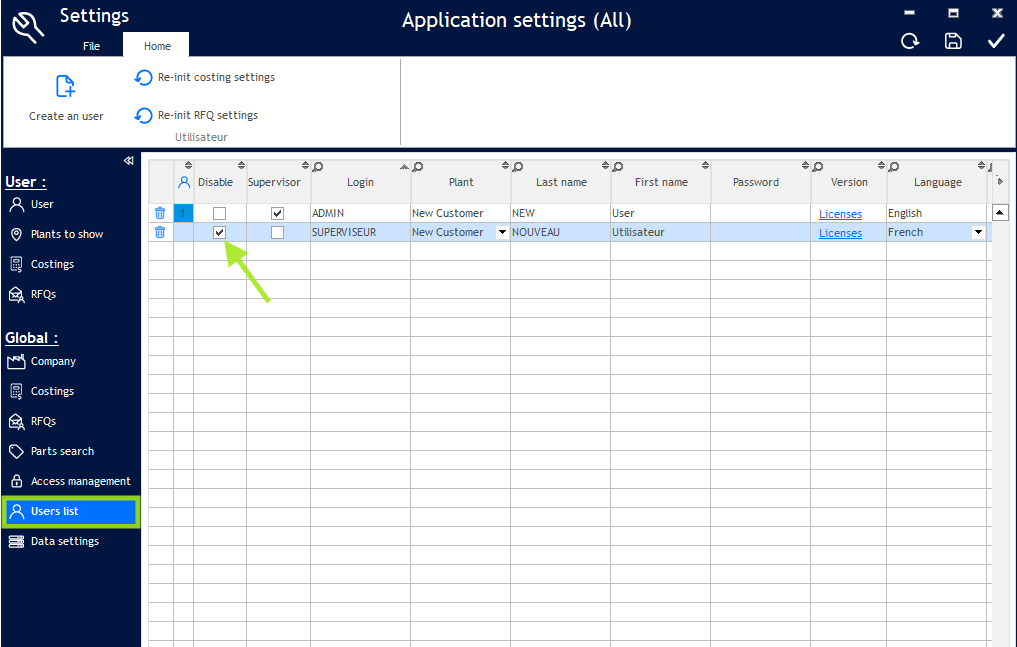Select Access management in sidebar

pyautogui.click(x=80, y=481)
